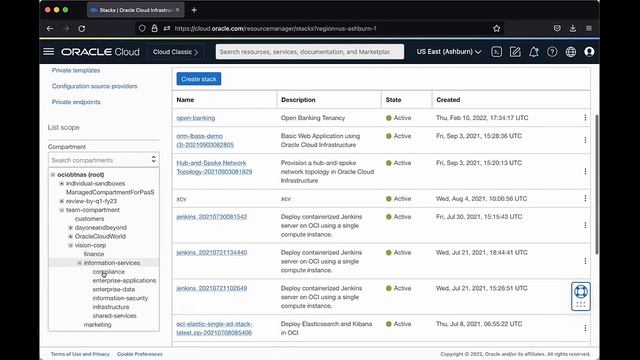Open Terms of Use and Privacy link

pyautogui.click(x=80, y=354)
